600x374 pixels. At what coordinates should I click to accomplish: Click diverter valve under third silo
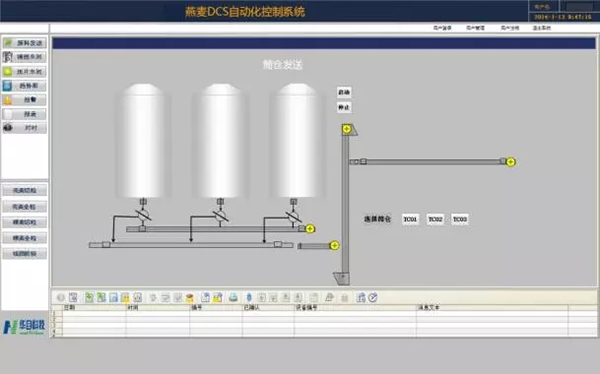[293, 216]
